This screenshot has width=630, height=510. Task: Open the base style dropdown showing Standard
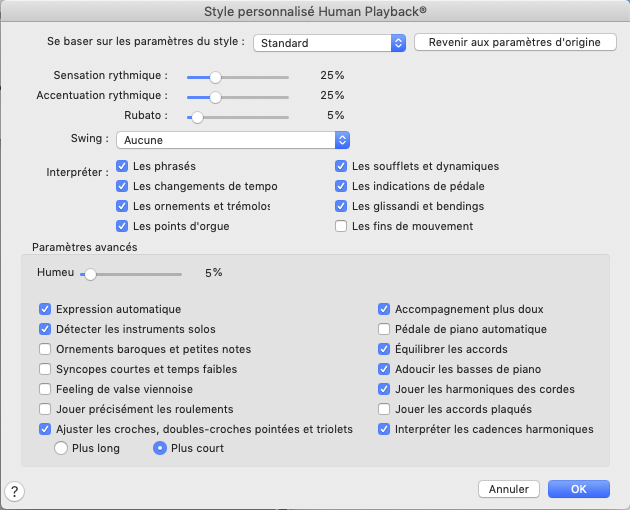point(329,43)
